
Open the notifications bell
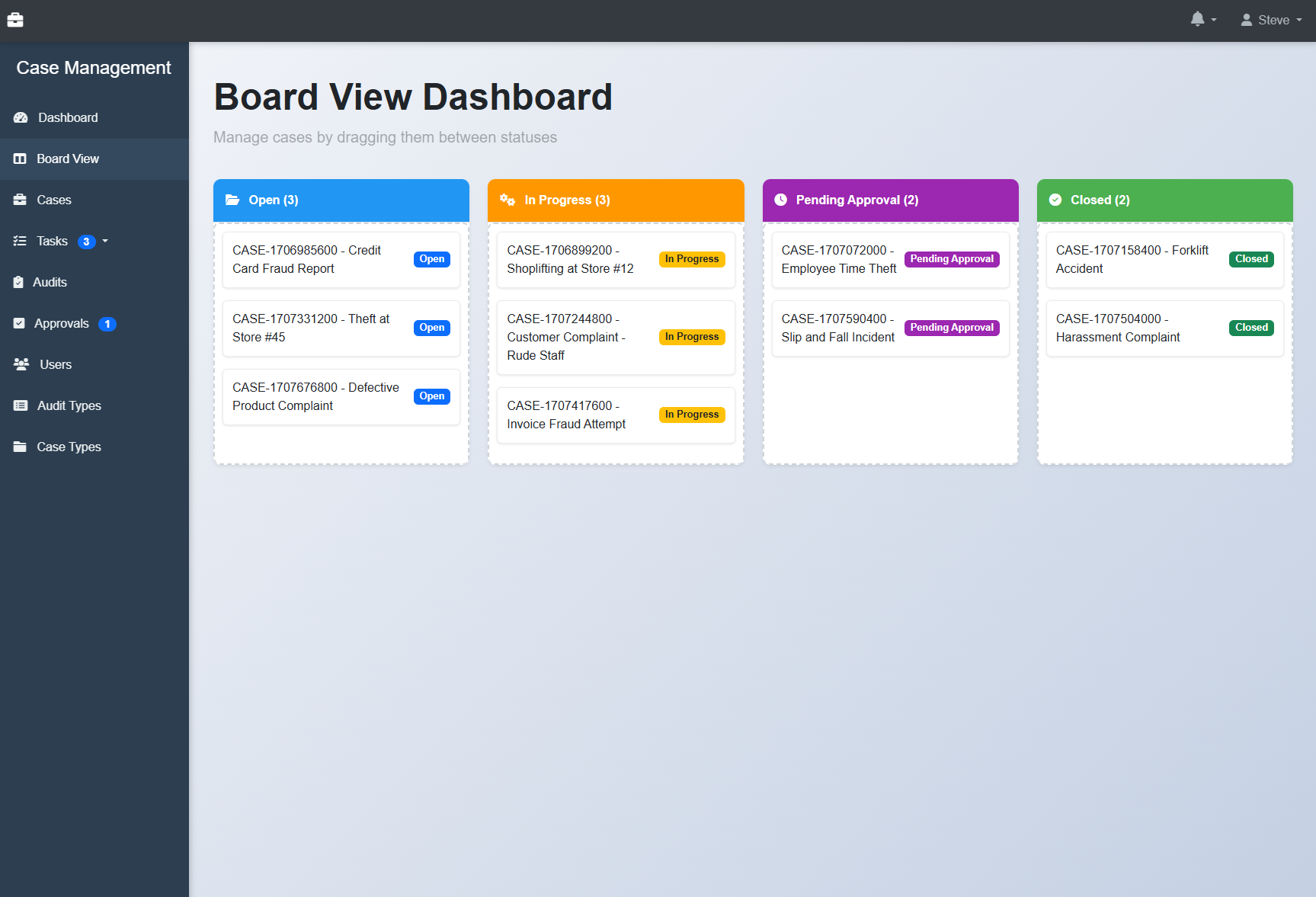[1197, 19]
